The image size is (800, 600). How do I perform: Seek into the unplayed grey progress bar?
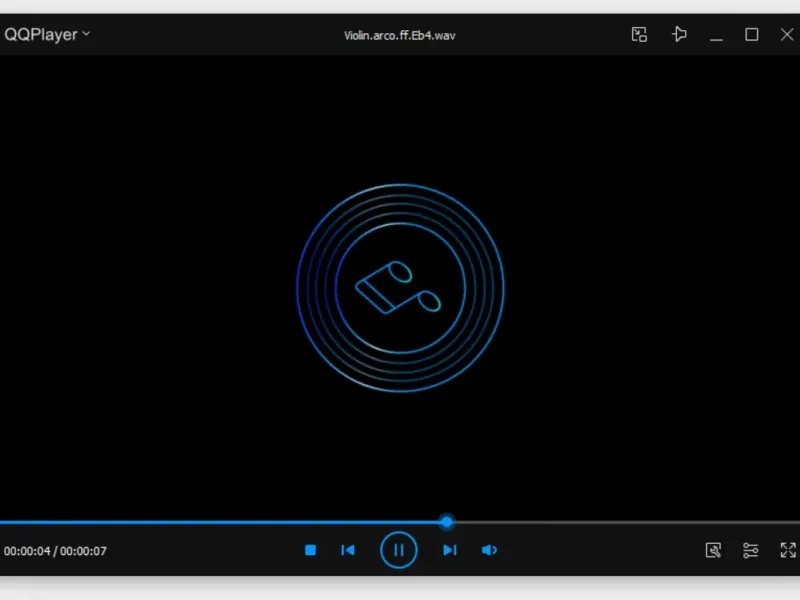coord(627,522)
